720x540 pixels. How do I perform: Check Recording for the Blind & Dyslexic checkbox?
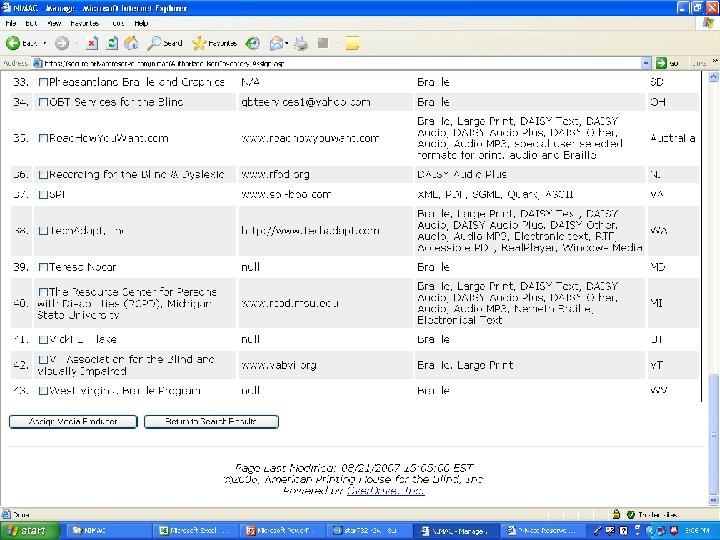[43, 174]
